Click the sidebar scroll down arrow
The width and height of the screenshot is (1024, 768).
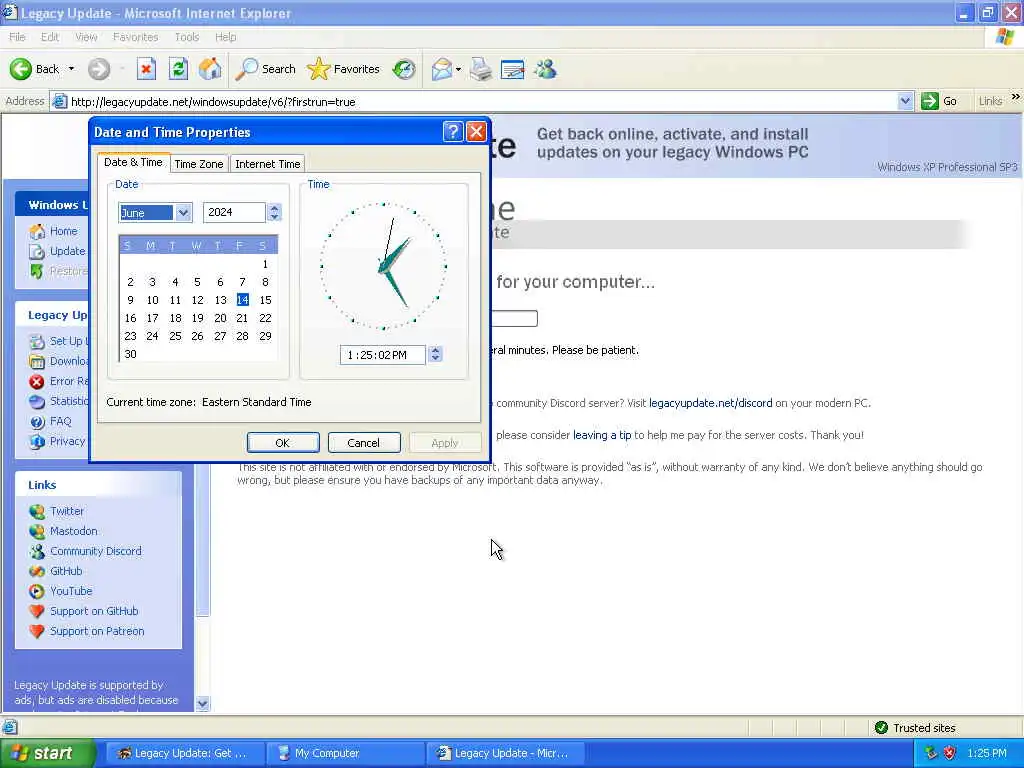click(x=202, y=703)
